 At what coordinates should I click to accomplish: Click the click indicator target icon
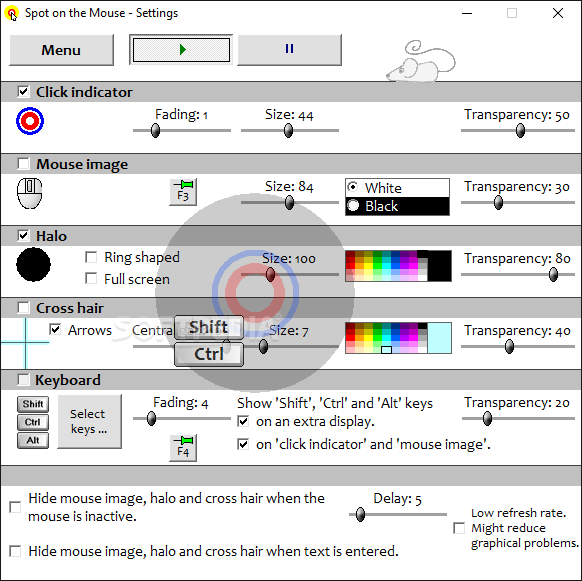click(x=30, y=121)
